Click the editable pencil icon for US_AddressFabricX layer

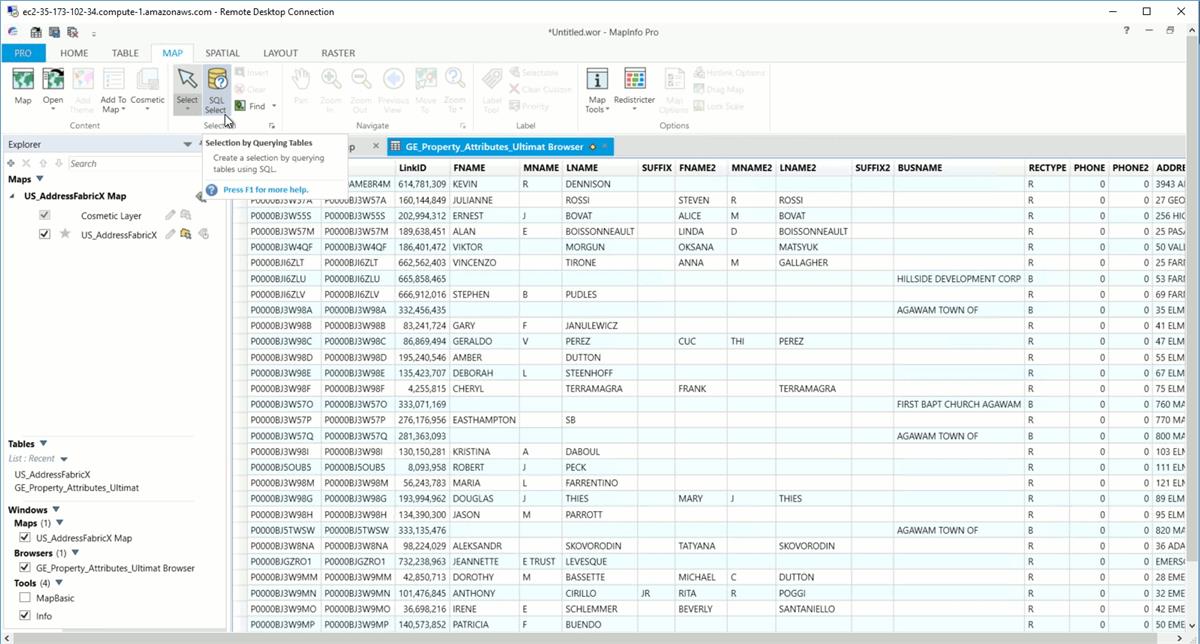(x=171, y=234)
